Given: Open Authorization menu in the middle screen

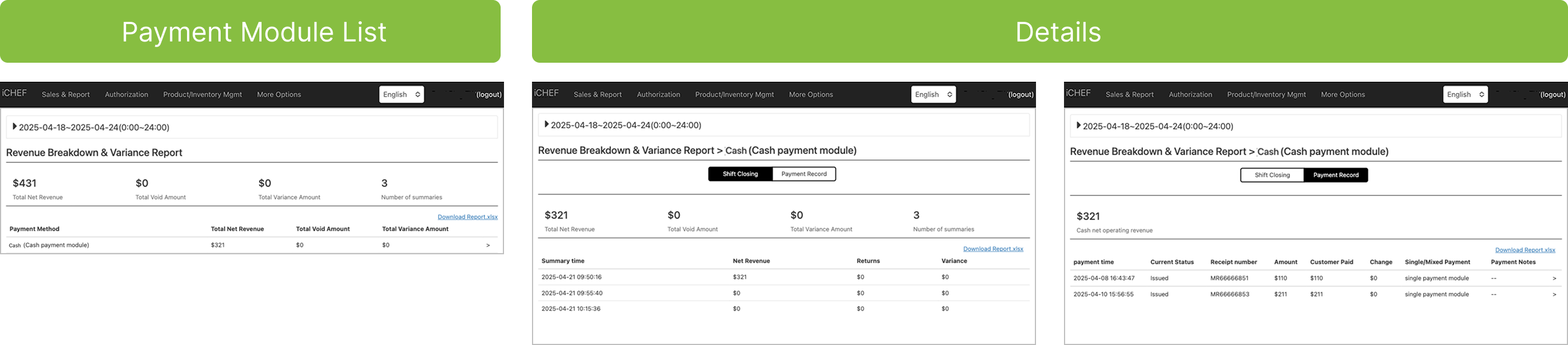Looking at the screenshot, I should point(658,94).
